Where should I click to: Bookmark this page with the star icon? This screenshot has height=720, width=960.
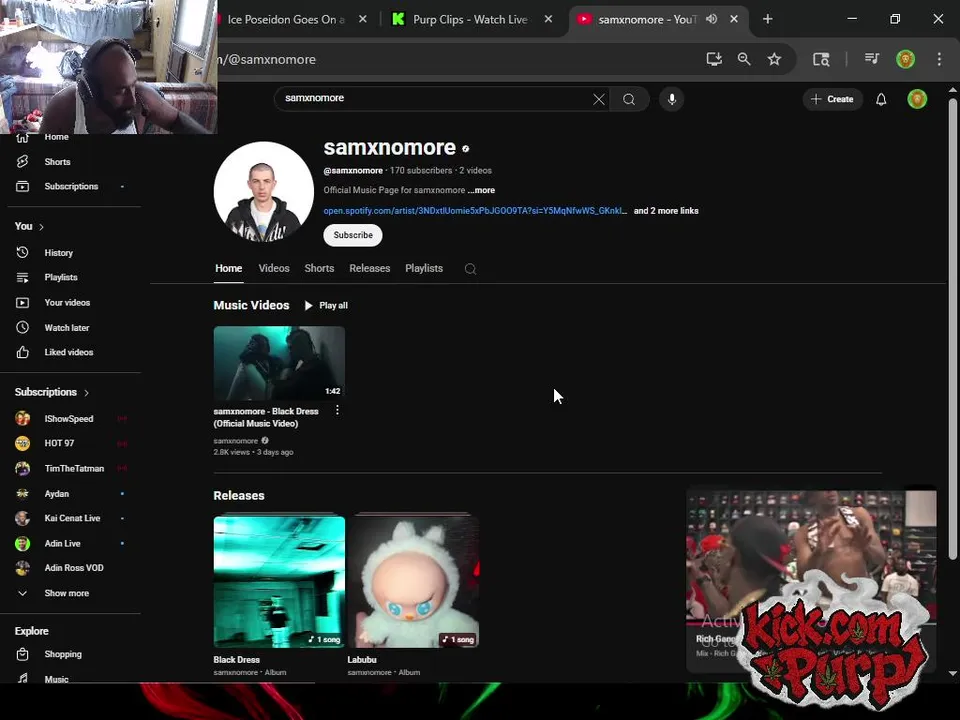click(x=774, y=59)
